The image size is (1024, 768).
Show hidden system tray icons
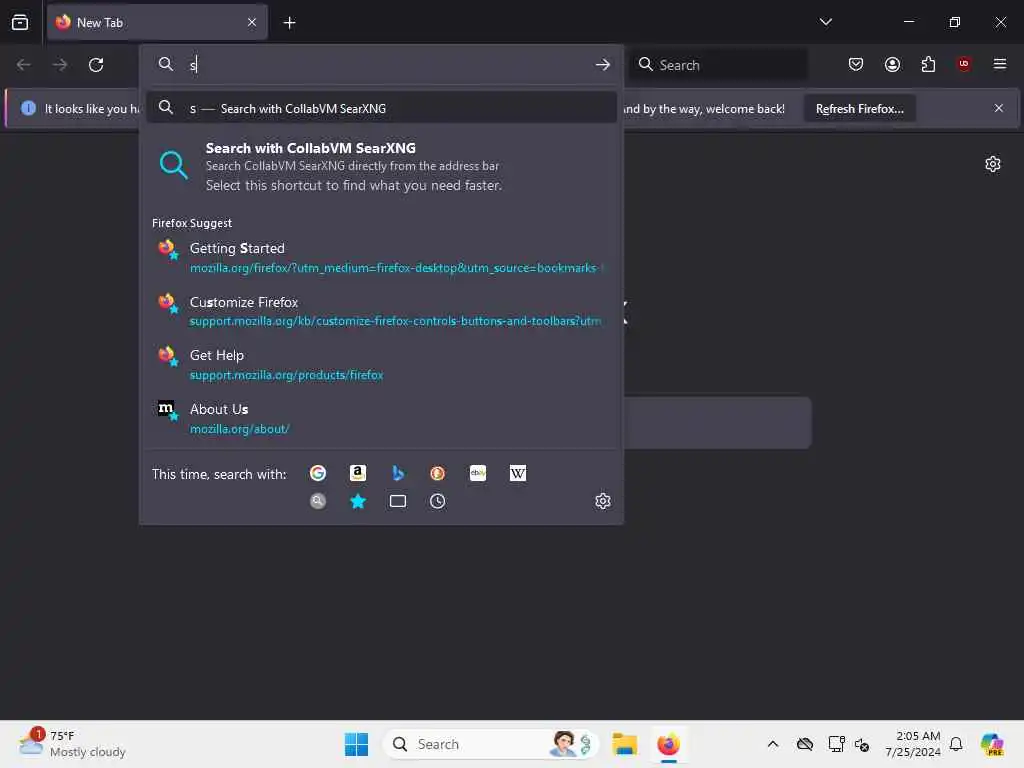pyautogui.click(x=773, y=744)
